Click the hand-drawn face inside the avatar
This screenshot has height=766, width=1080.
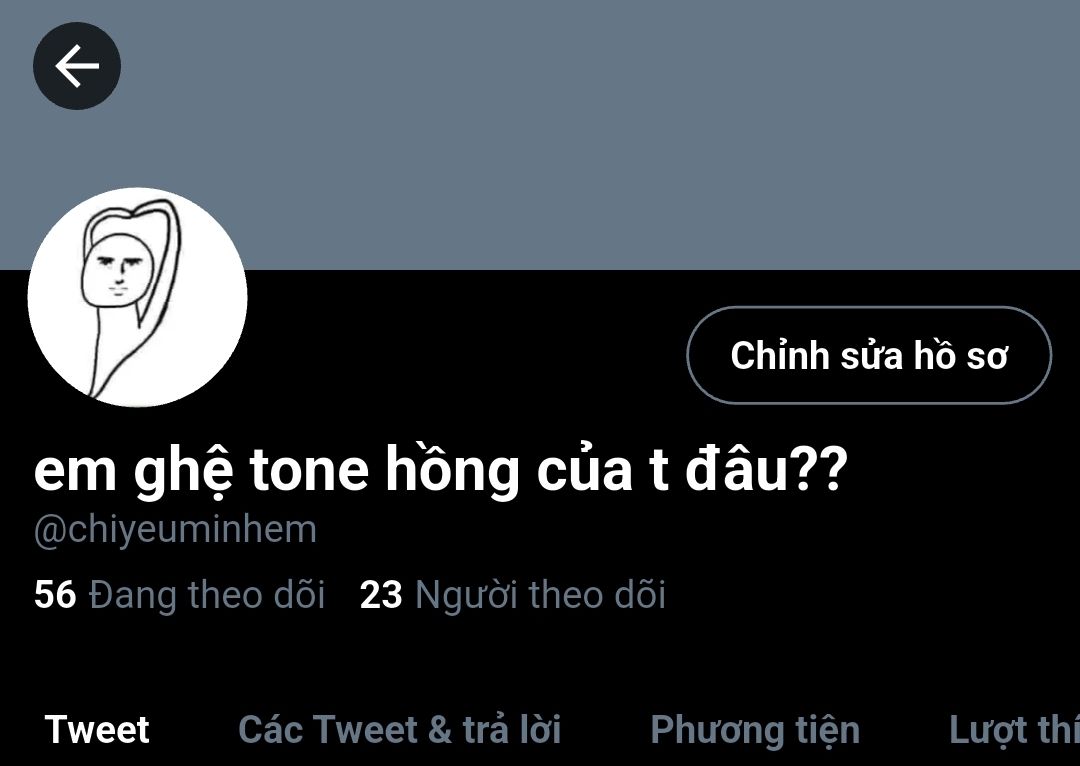[115, 270]
